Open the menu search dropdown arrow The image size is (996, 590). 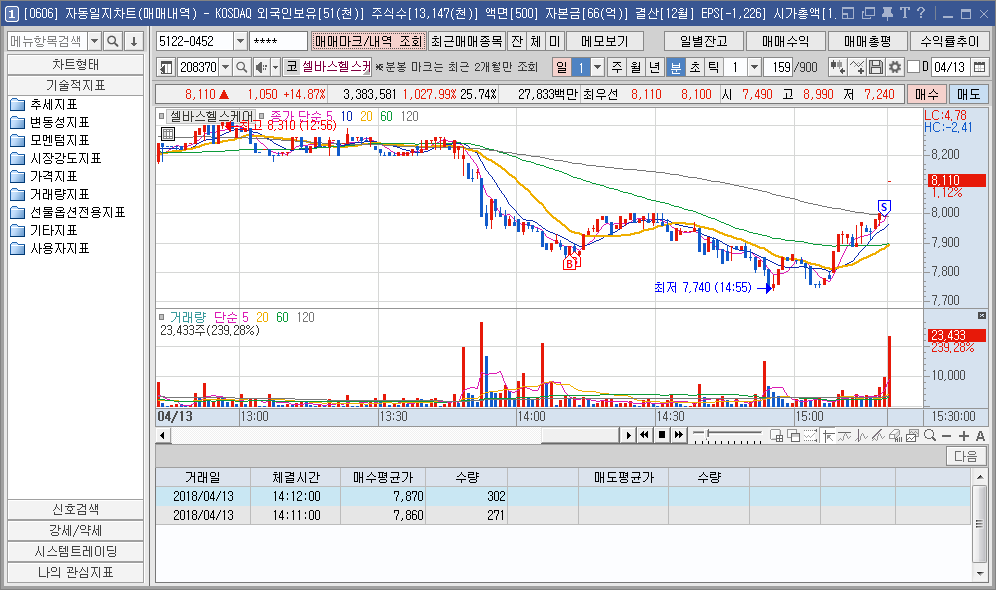94,41
